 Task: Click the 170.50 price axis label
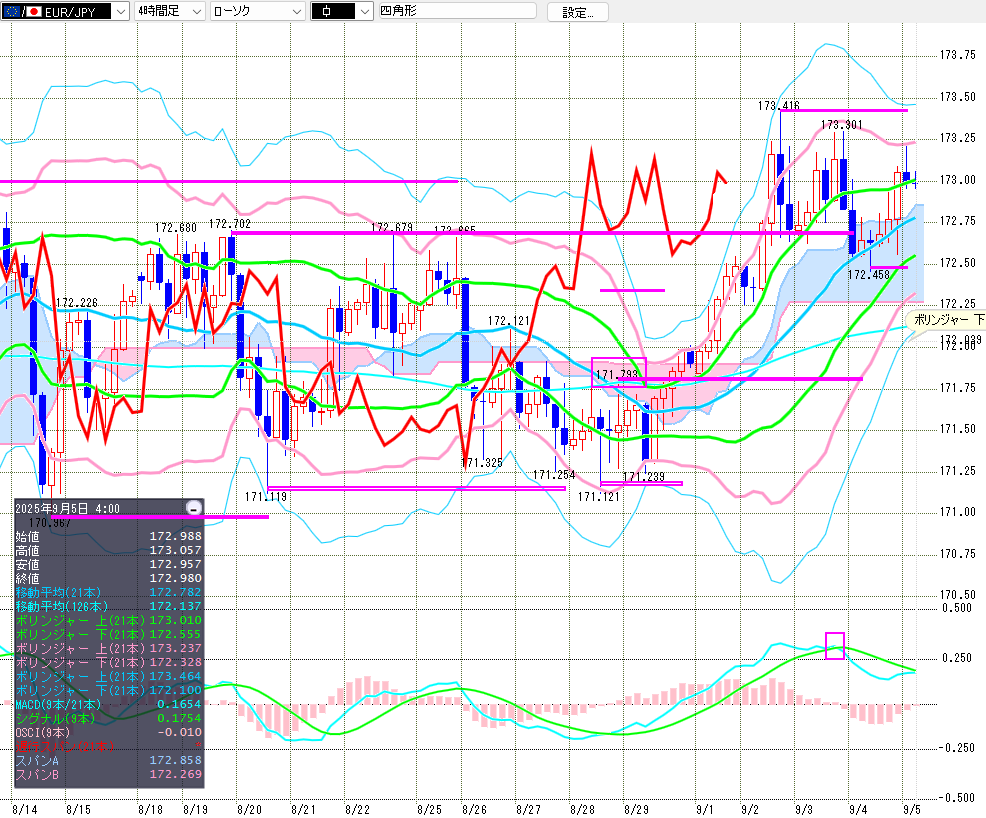pos(958,595)
